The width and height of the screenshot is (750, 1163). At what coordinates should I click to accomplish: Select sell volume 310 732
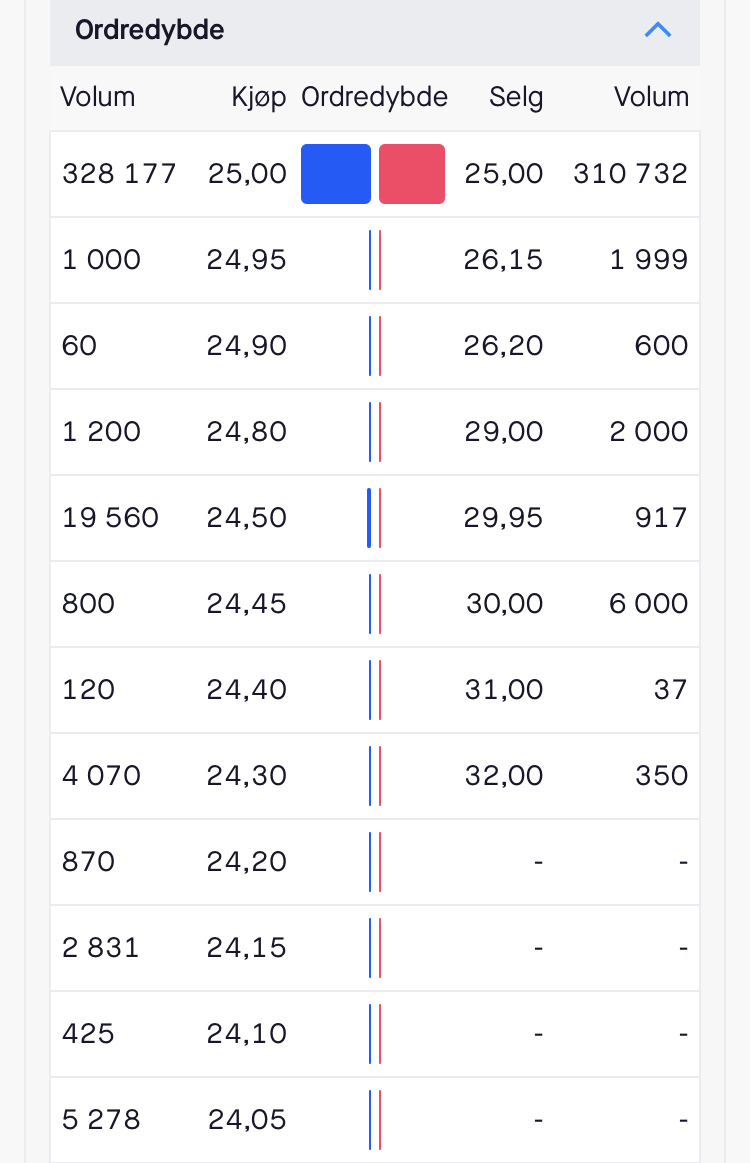pos(631,174)
